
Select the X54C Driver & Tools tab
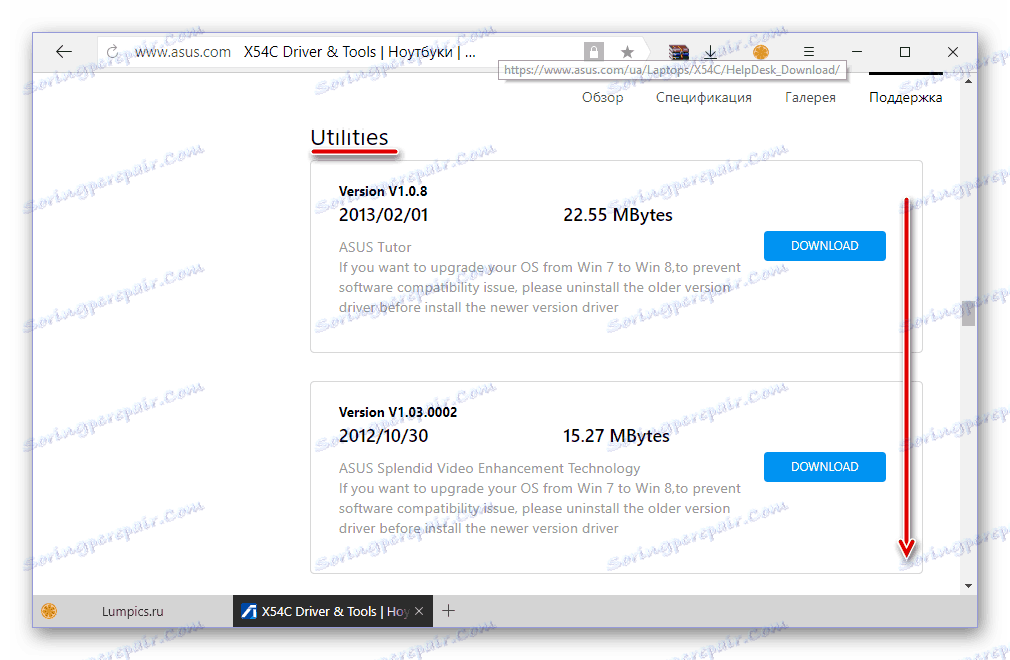click(x=333, y=611)
